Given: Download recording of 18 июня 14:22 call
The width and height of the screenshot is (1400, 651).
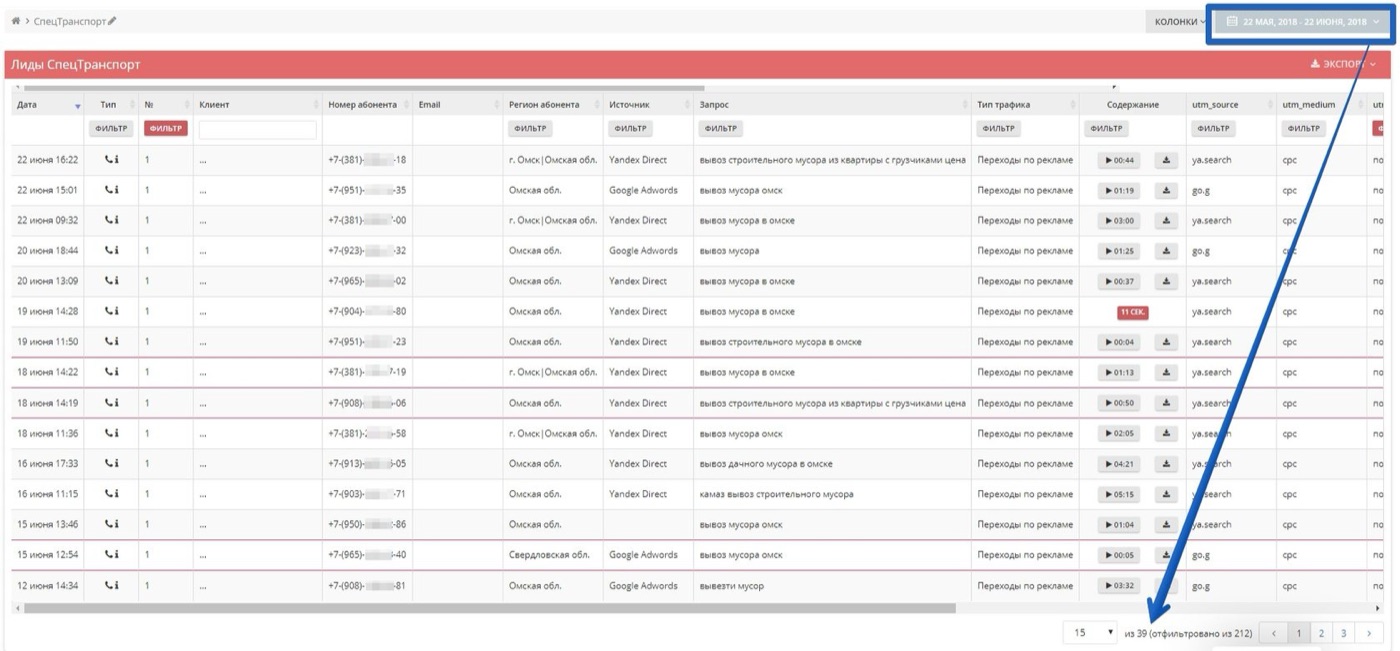Looking at the screenshot, I should tap(1166, 372).
